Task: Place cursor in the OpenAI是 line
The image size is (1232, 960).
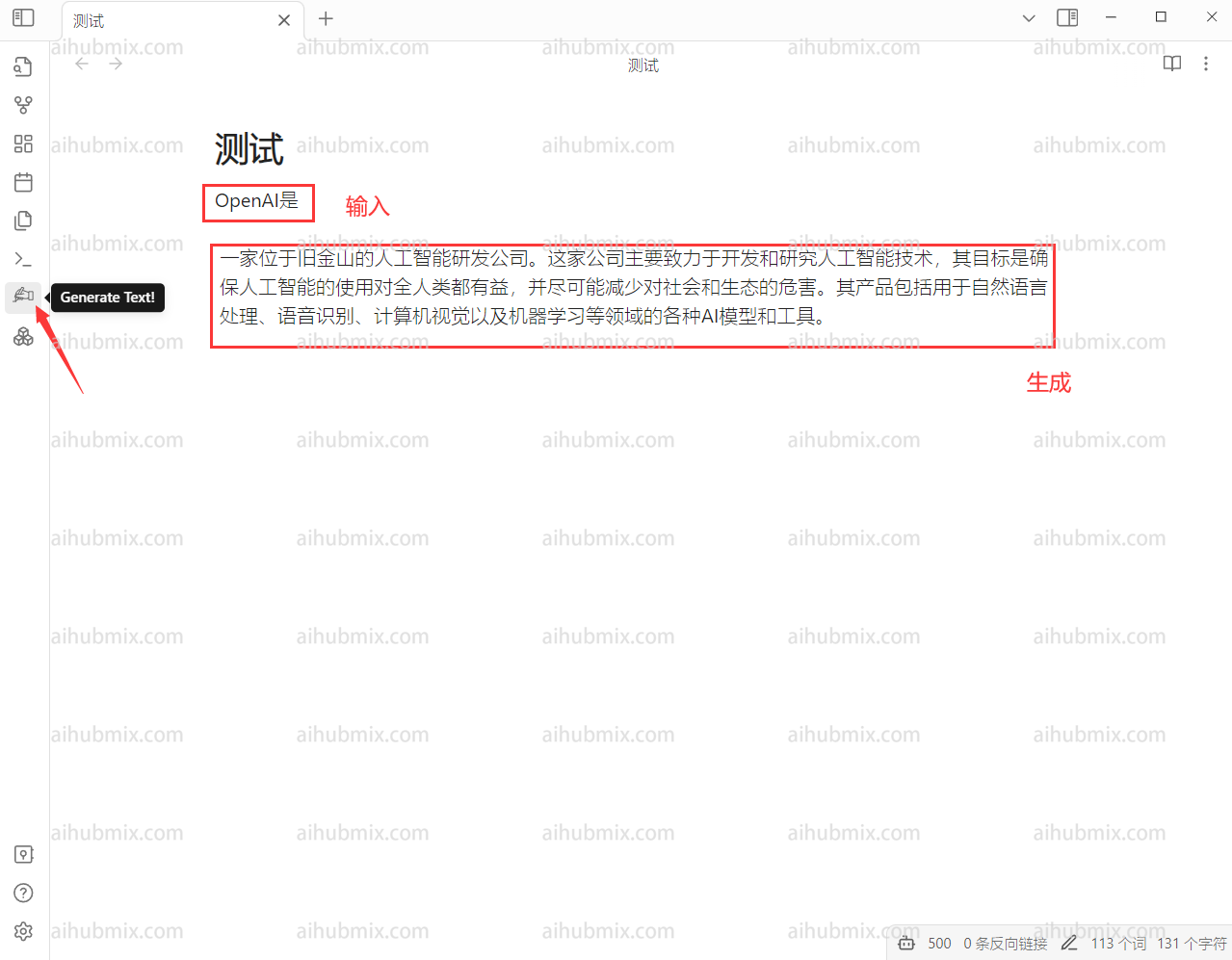Action: [x=257, y=201]
